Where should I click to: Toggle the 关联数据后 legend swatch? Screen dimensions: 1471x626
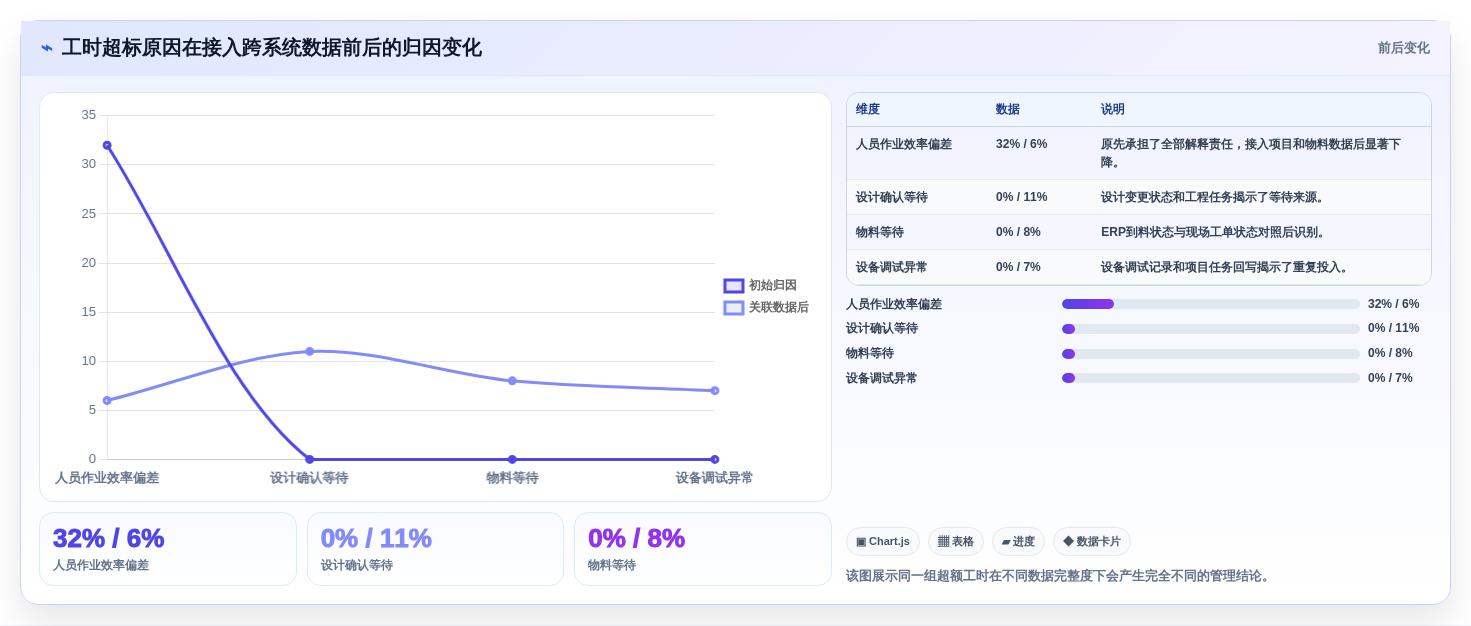(x=734, y=308)
